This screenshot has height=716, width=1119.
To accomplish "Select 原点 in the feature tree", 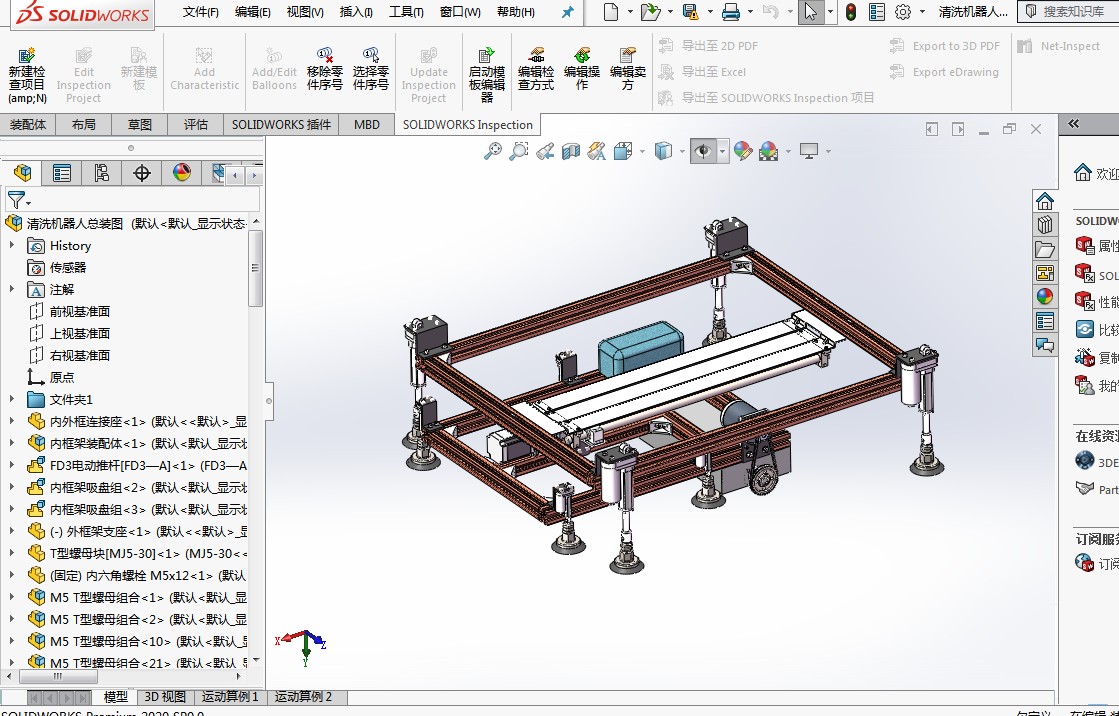I will click(62, 377).
